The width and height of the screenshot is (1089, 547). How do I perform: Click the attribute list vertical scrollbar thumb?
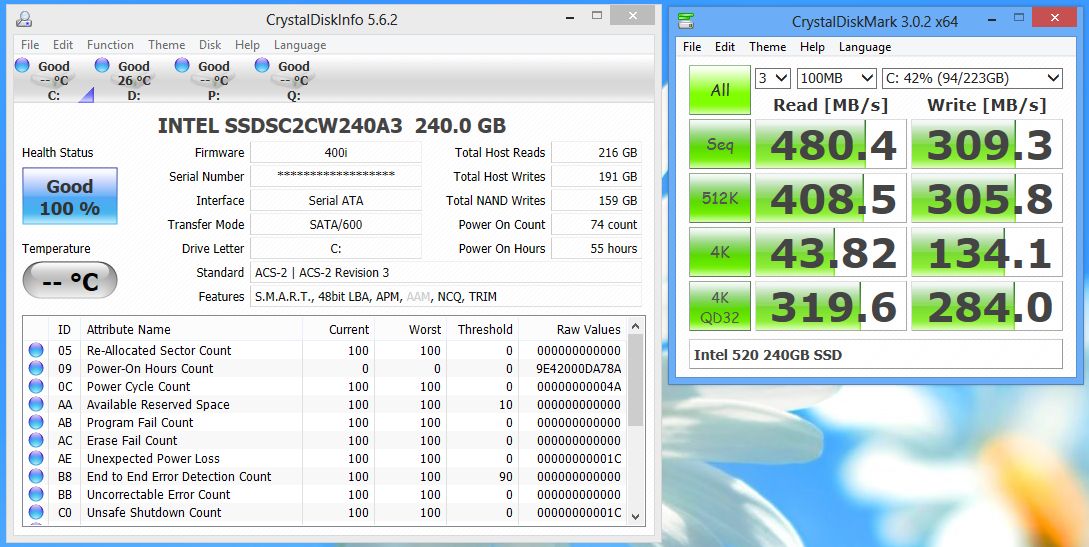[635, 380]
